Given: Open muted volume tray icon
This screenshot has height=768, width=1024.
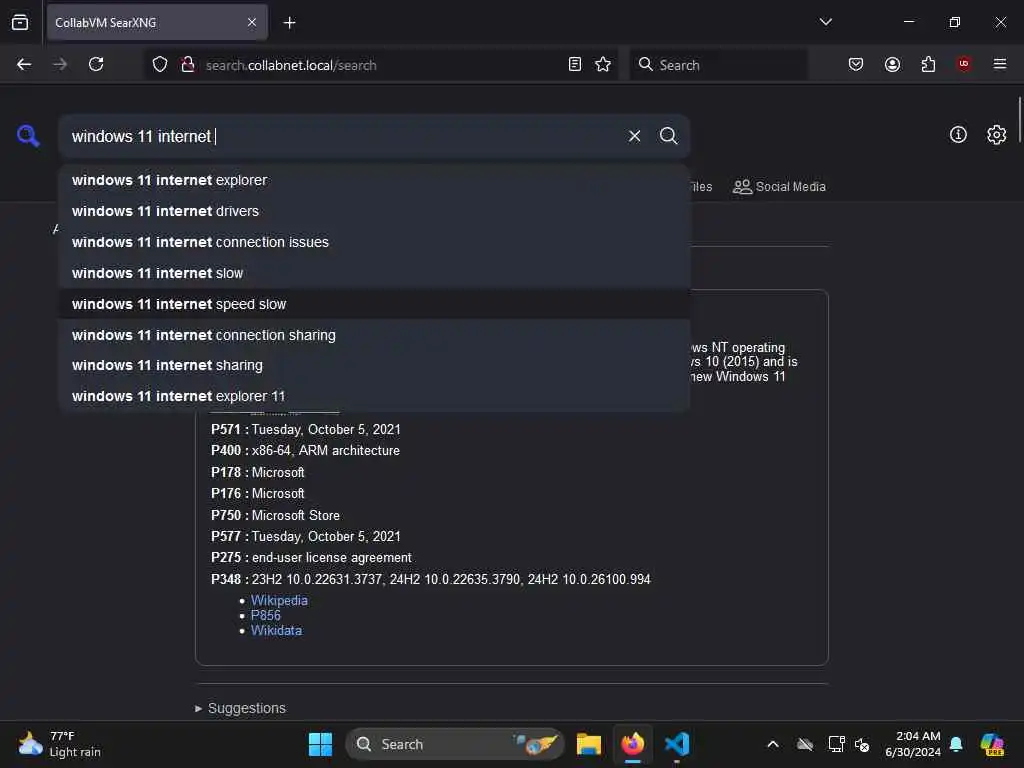Looking at the screenshot, I should tap(862, 744).
